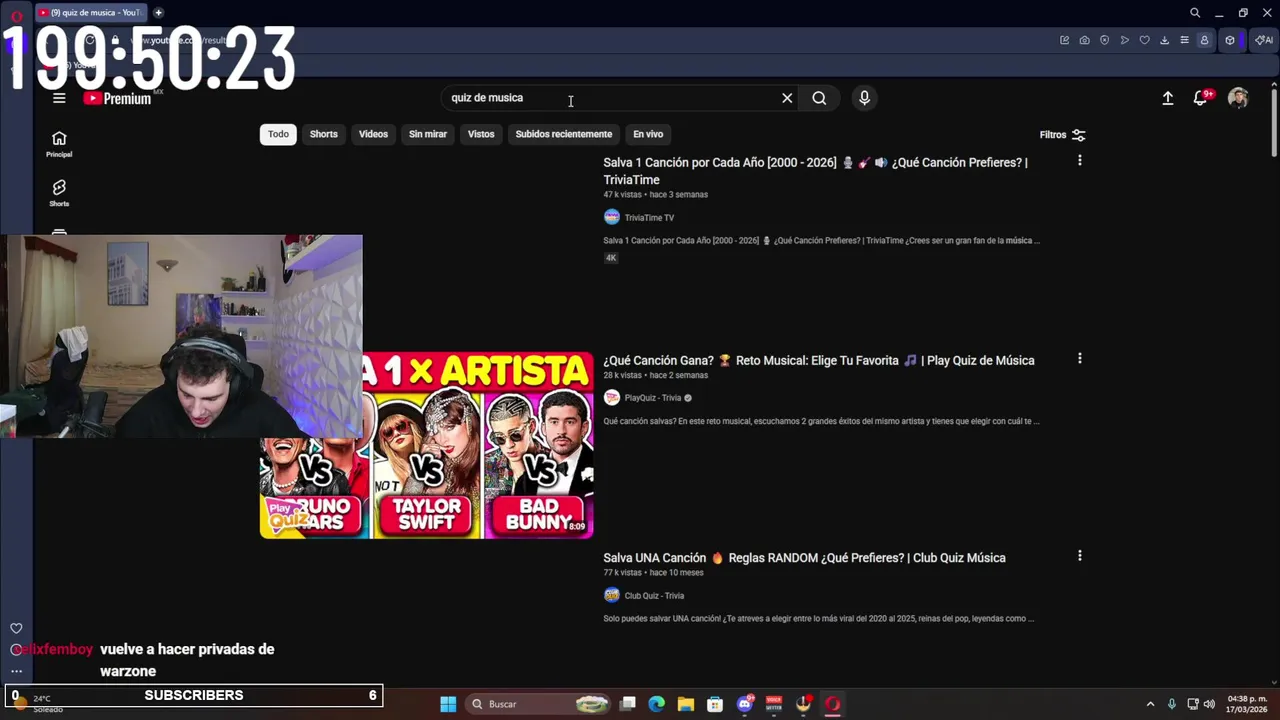Start voice search with microphone icon
This screenshot has height=720, width=1280.
point(864,98)
